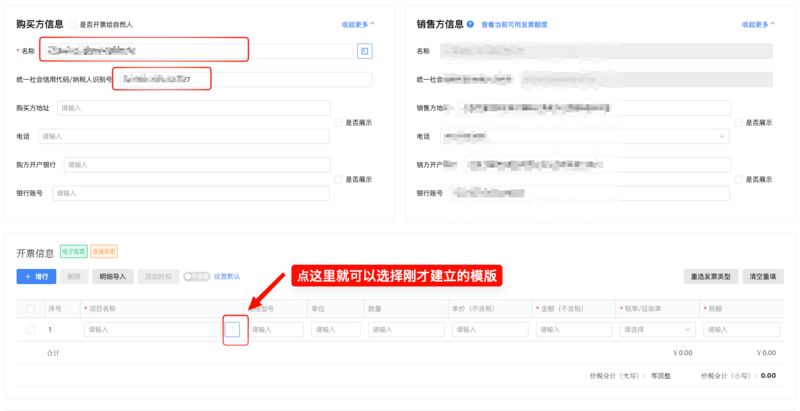This screenshot has width=800, height=411.
Task: Tick the select-all checkbox in the table header
Action: pyautogui.click(x=30, y=309)
